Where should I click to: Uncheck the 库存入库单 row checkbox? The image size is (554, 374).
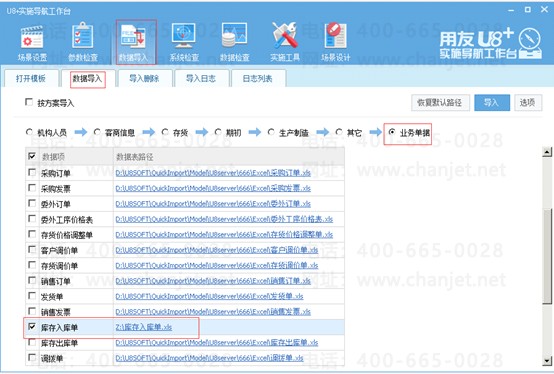pos(32,326)
